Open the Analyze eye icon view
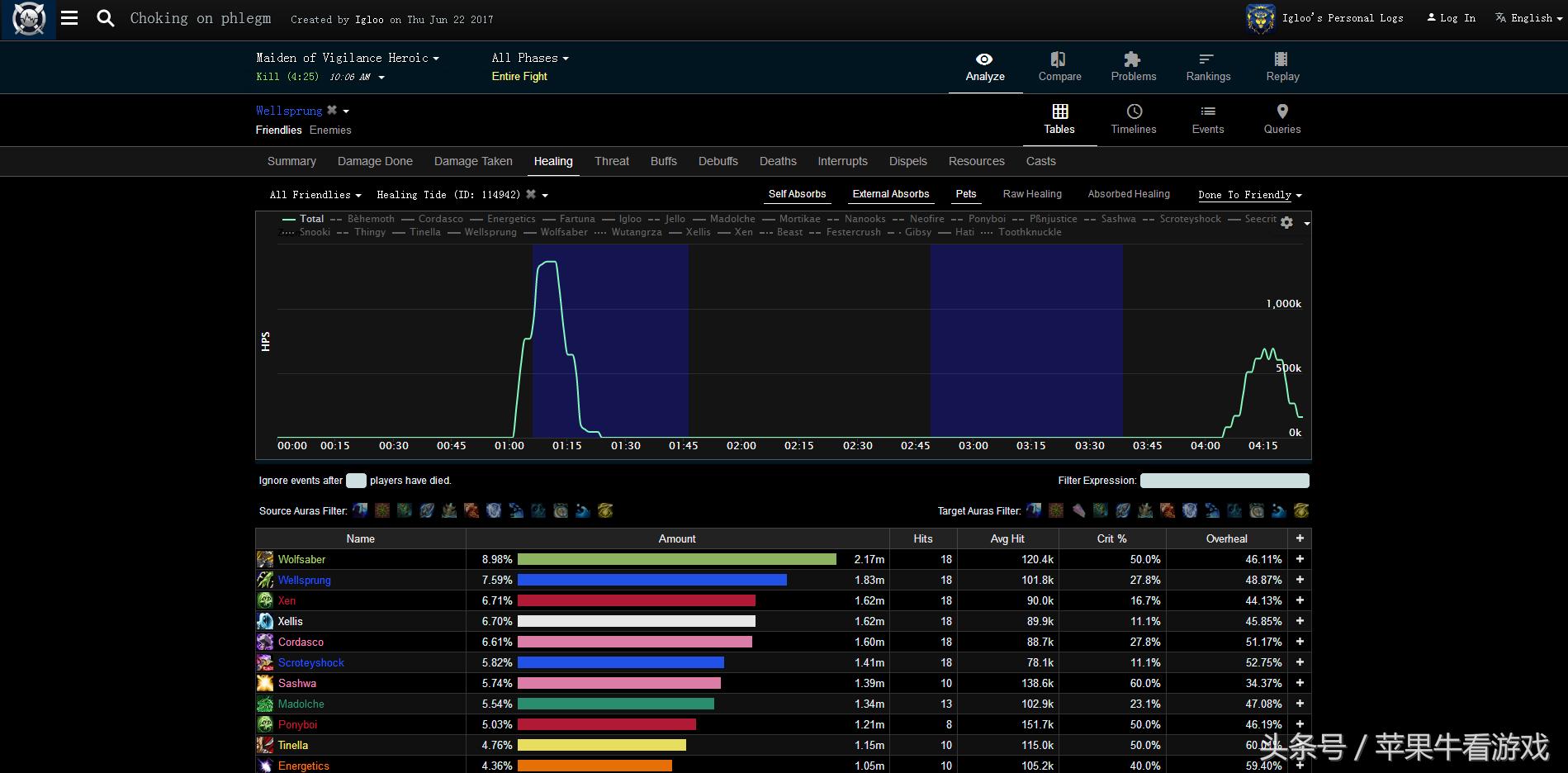 [984, 59]
